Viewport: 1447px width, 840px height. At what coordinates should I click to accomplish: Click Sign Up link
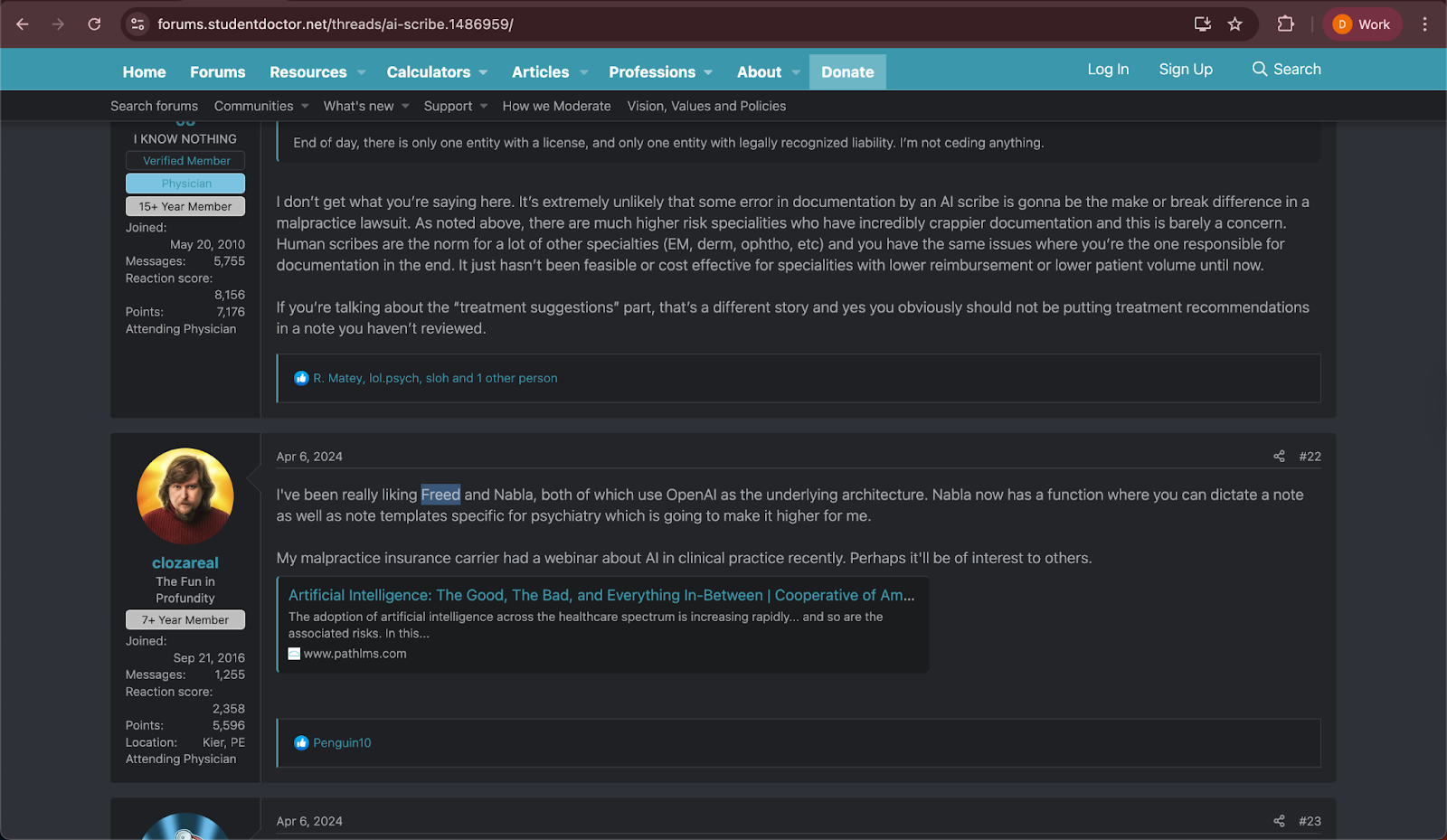(1186, 70)
